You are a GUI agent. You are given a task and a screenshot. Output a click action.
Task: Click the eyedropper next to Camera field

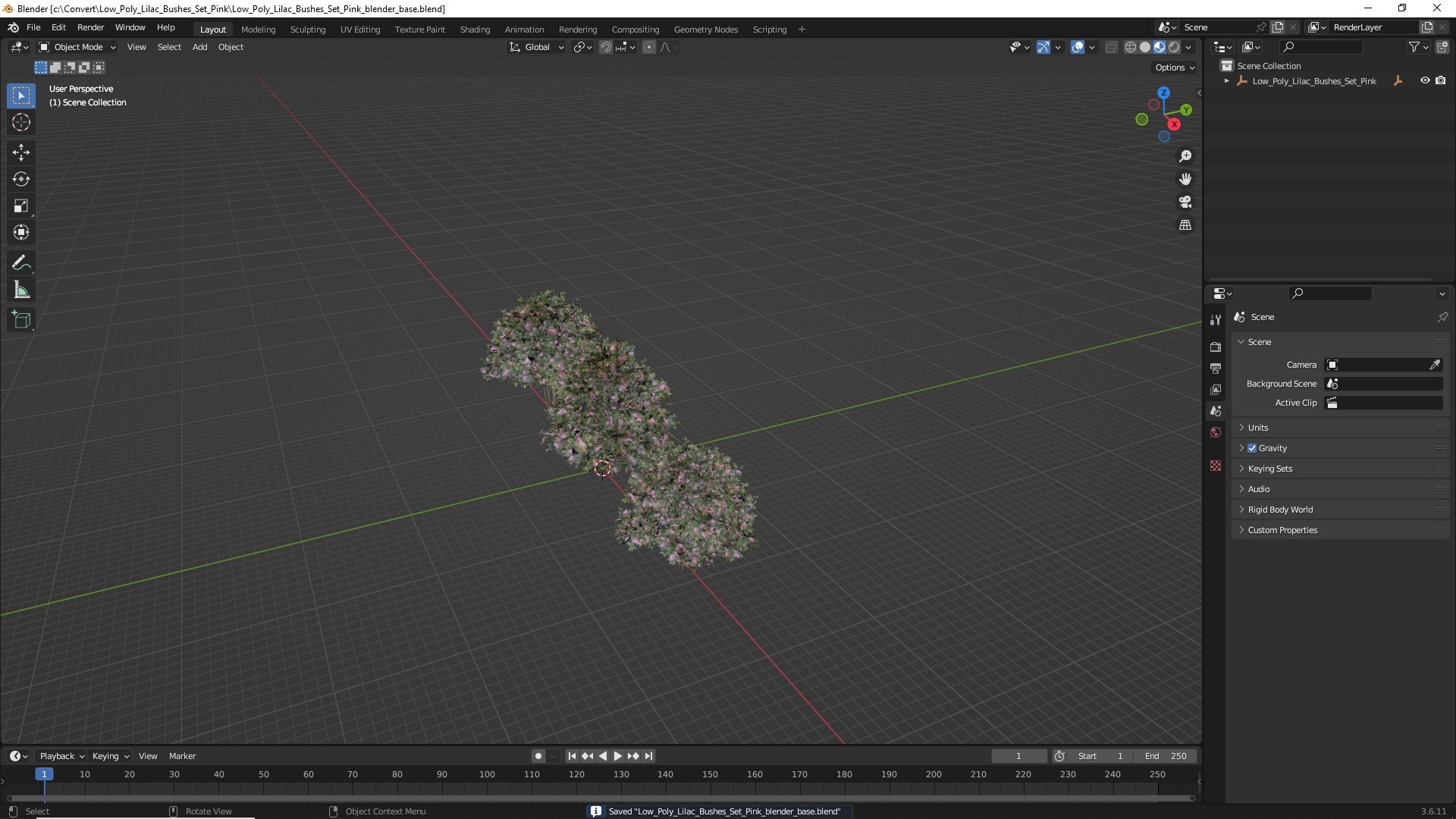tap(1435, 365)
